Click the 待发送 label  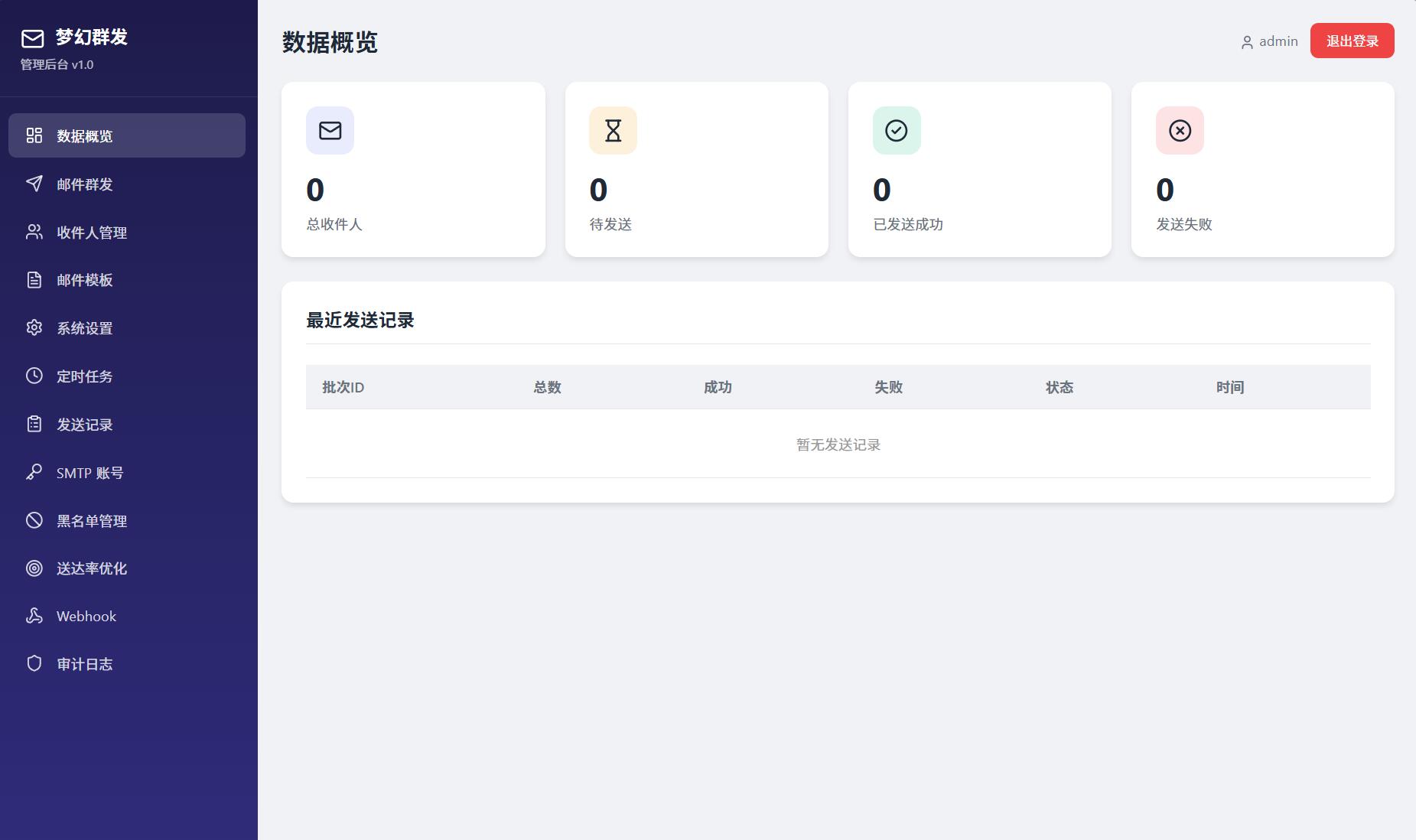pos(610,224)
